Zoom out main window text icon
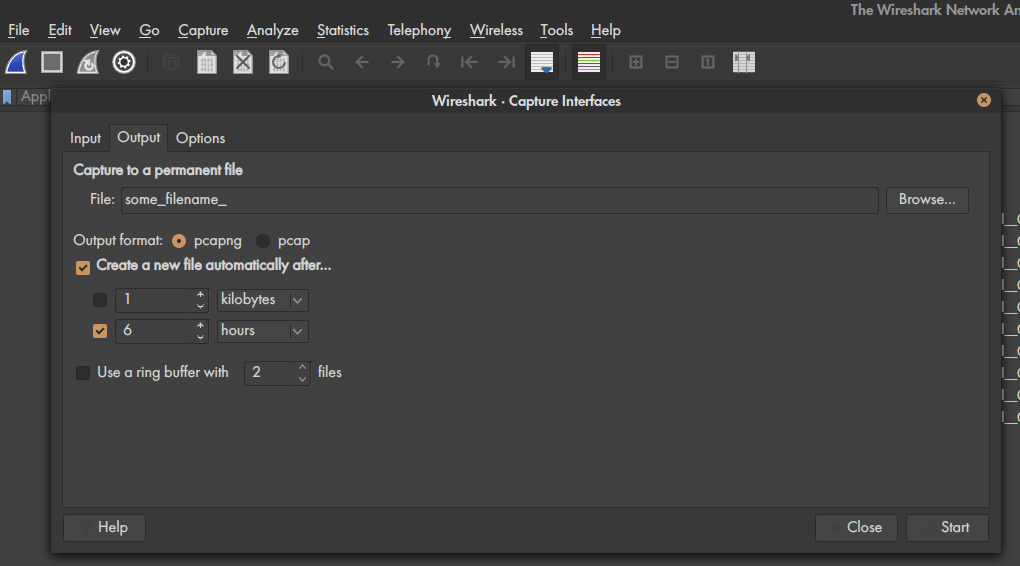The width and height of the screenshot is (1020, 566). (672, 62)
